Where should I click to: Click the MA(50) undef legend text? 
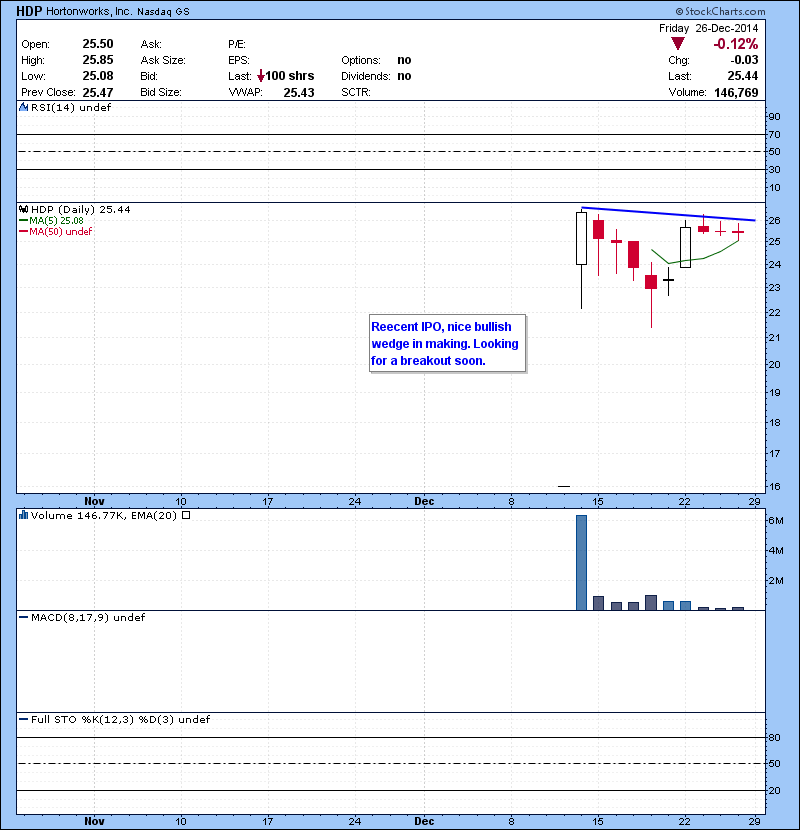pyautogui.click(x=60, y=231)
